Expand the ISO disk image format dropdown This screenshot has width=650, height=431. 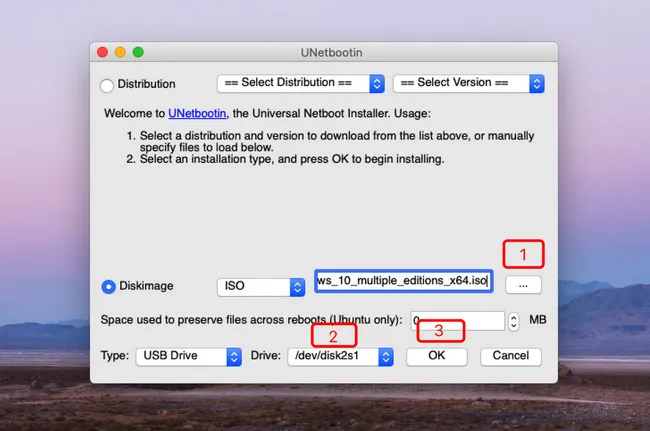[x=261, y=286]
